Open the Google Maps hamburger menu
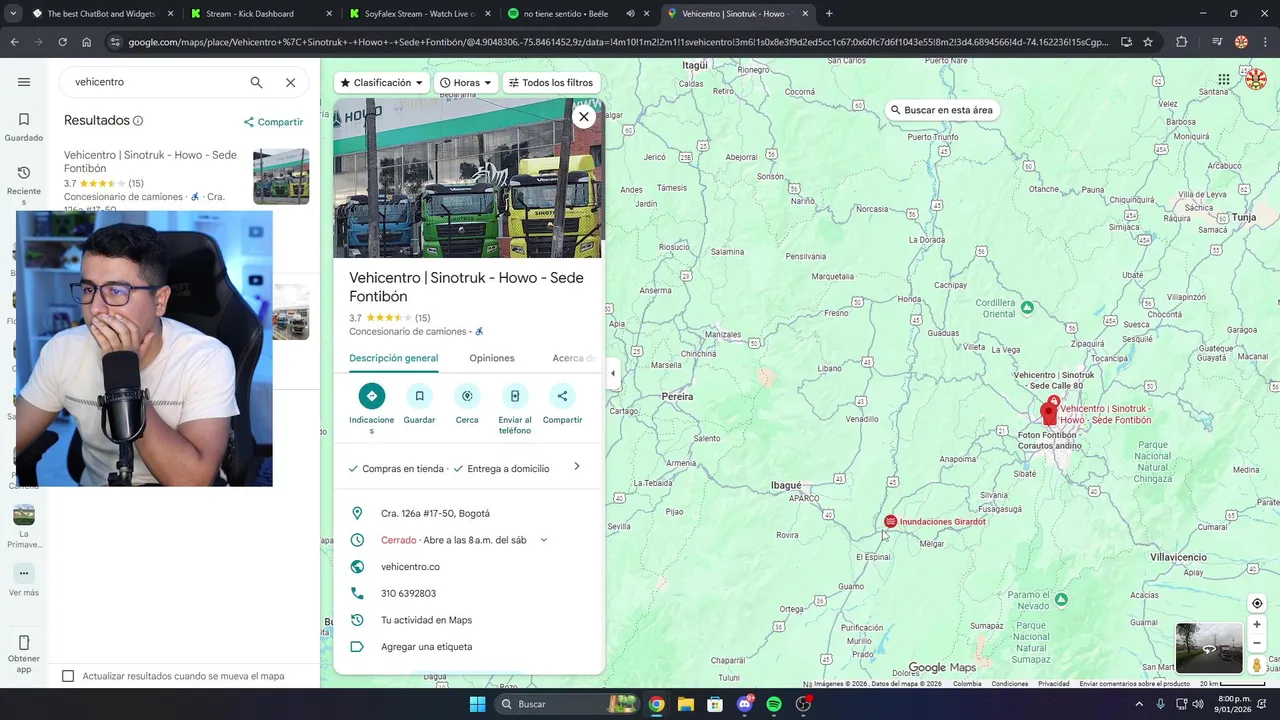The image size is (1280, 720). point(24,82)
